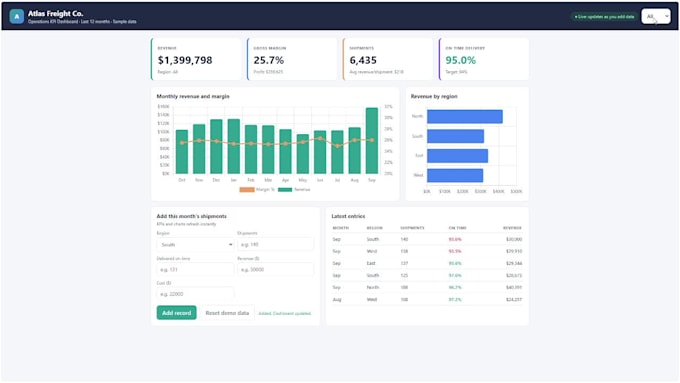Click the 'Add this month's shipments' heading
Viewport: 680px width, 383px height.
[x=192, y=216]
